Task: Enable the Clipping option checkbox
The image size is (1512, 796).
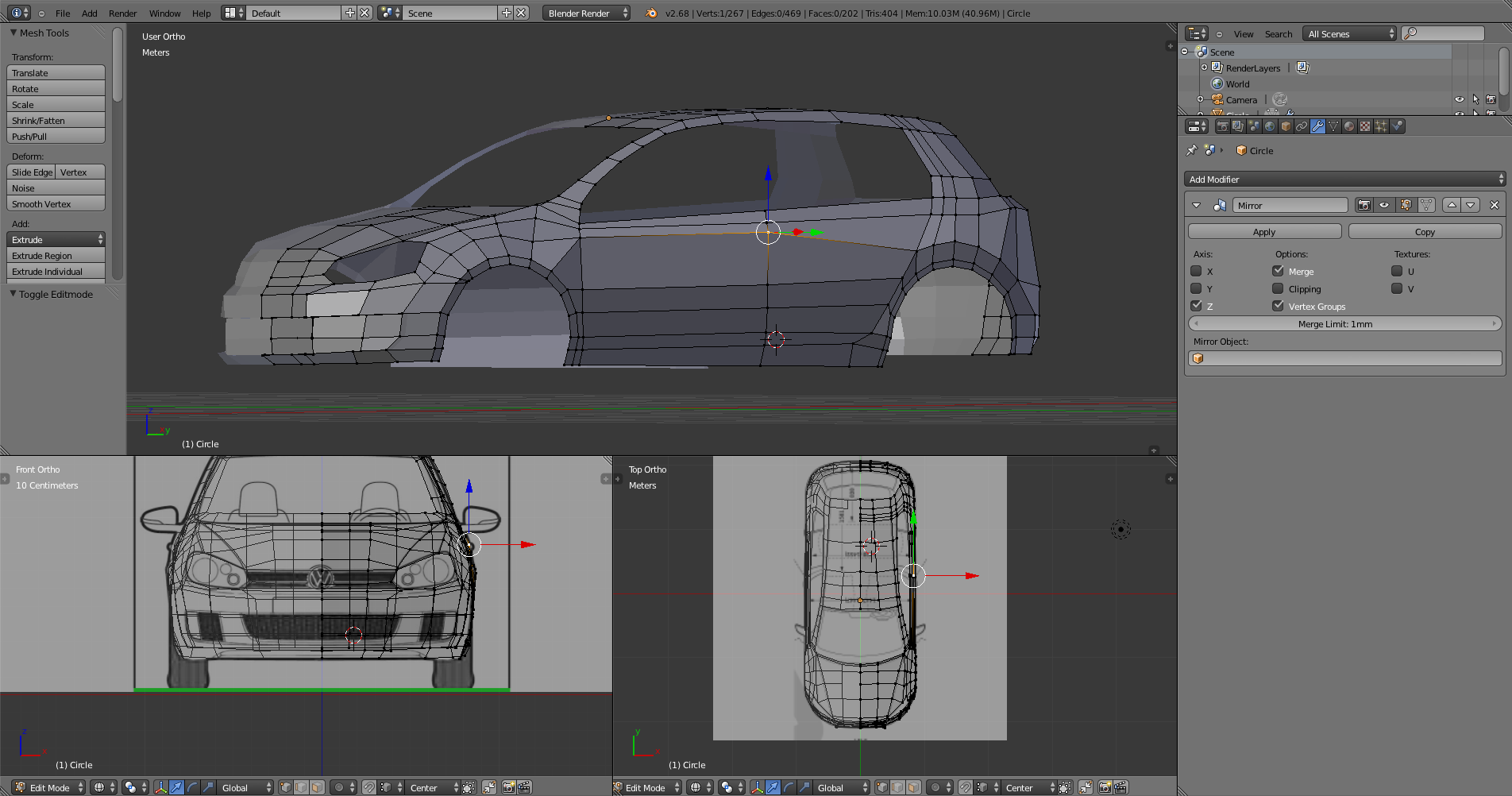Action: (1278, 288)
